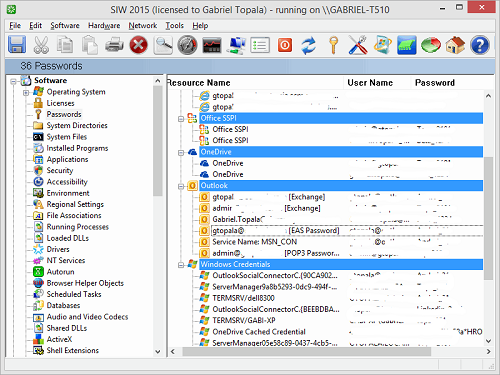Click the pie chart toolbar icon
The width and height of the screenshot is (500, 375).
(x=431, y=45)
